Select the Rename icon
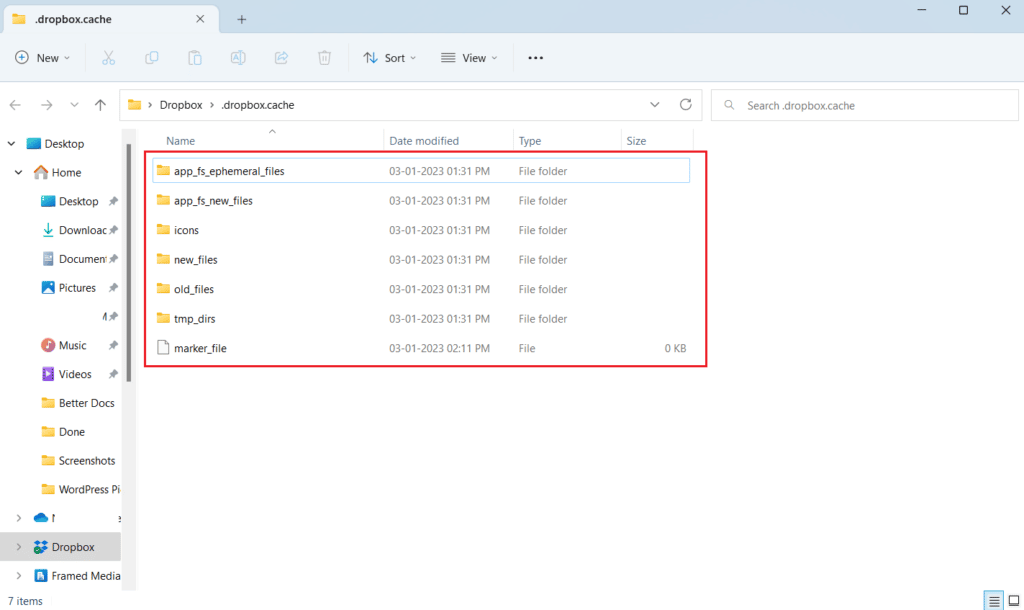Screen dimensions: 1024x610 [x=238, y=57]
